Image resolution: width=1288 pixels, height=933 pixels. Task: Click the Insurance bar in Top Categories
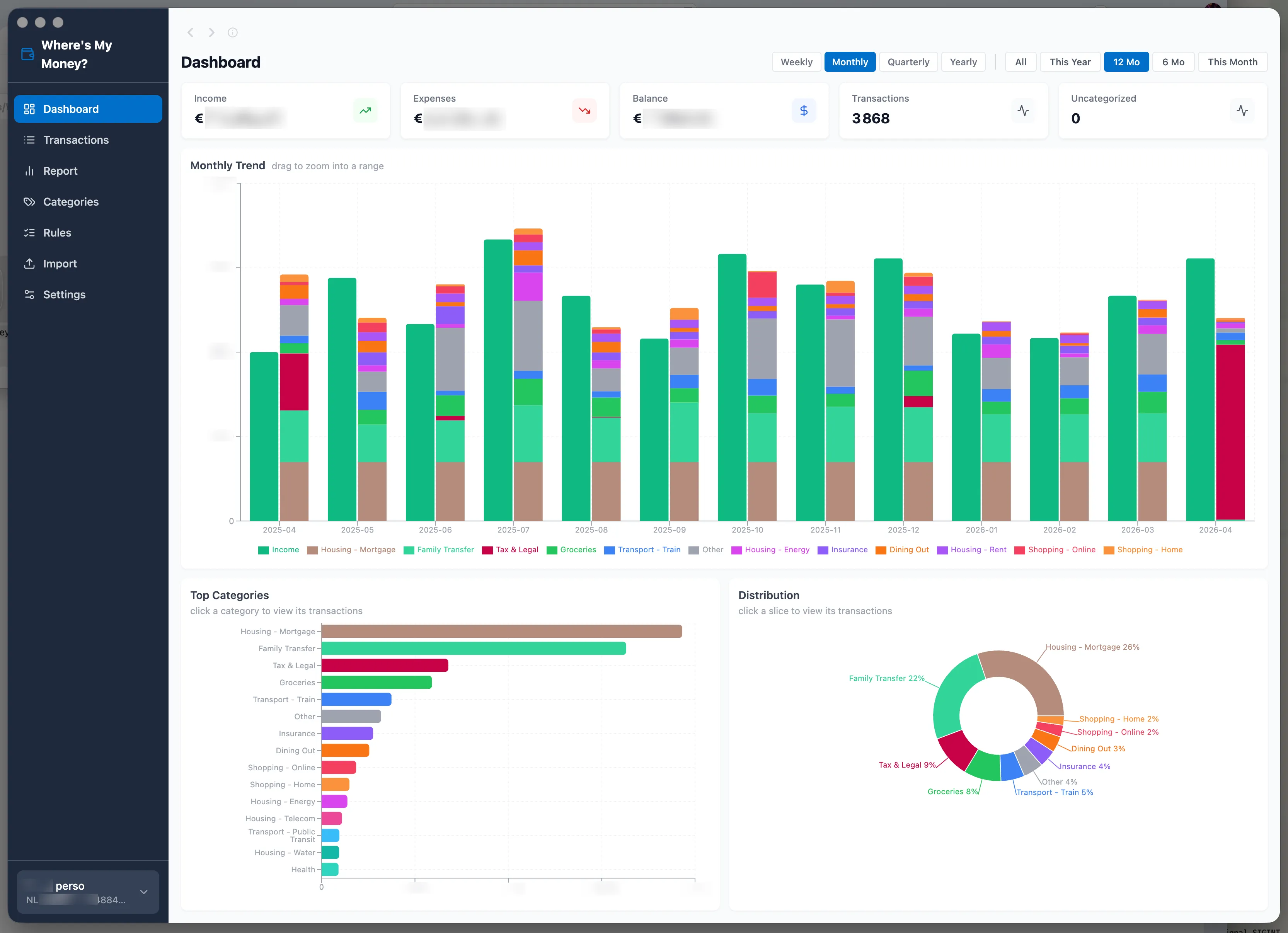point(347,734)
